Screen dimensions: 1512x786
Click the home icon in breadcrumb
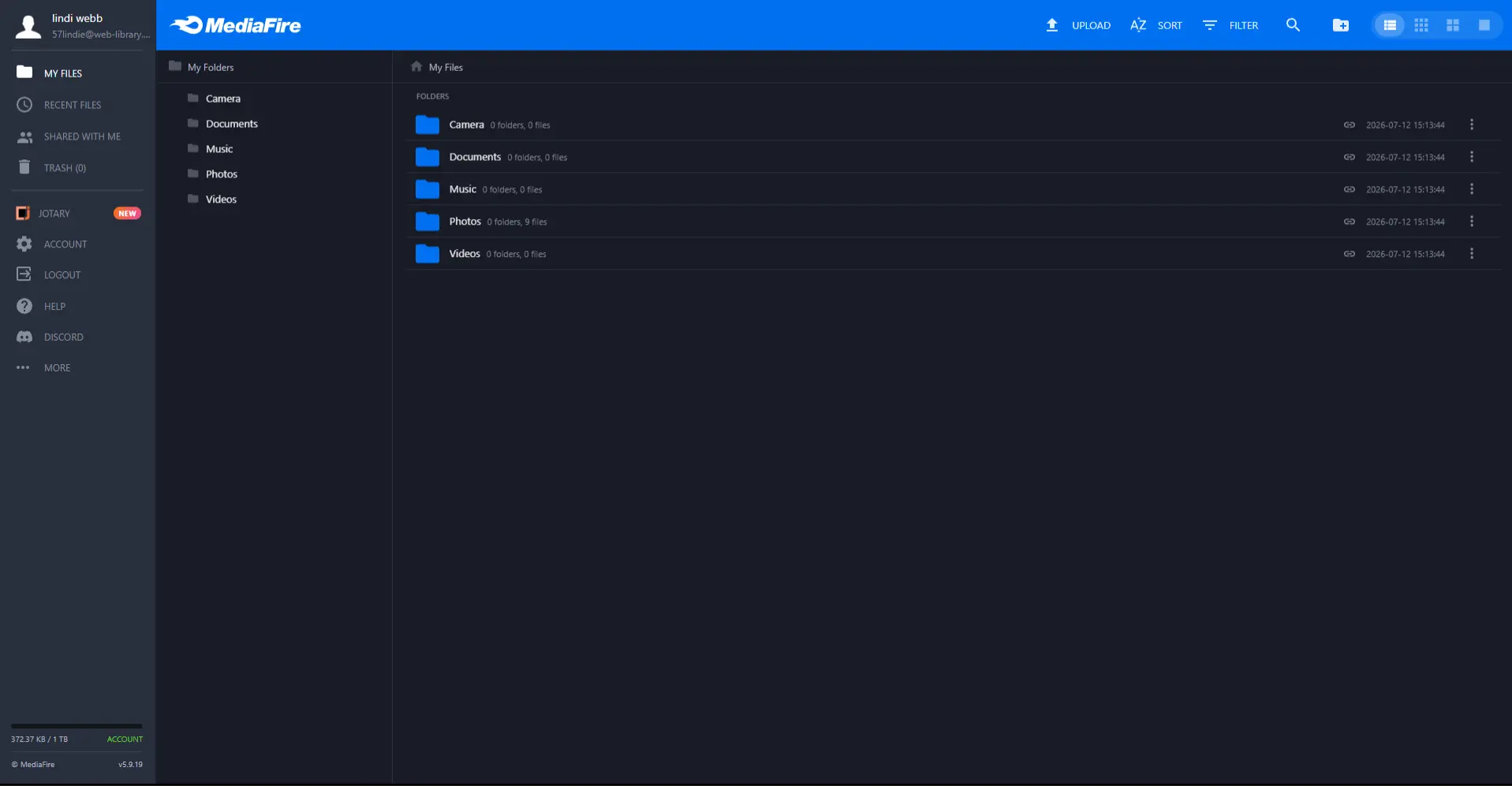click(416, 66)
